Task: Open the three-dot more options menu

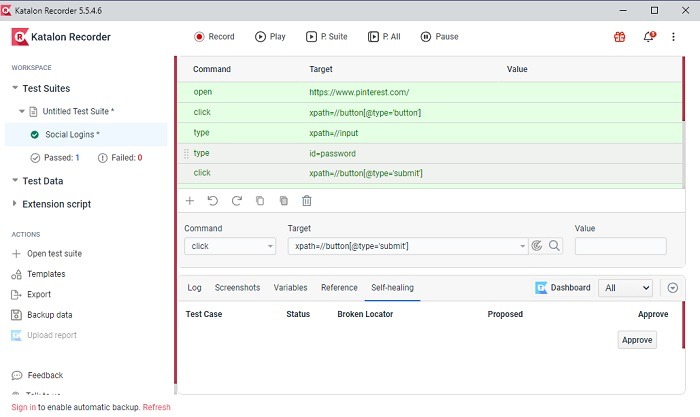Action: click(x=673, y=37)
